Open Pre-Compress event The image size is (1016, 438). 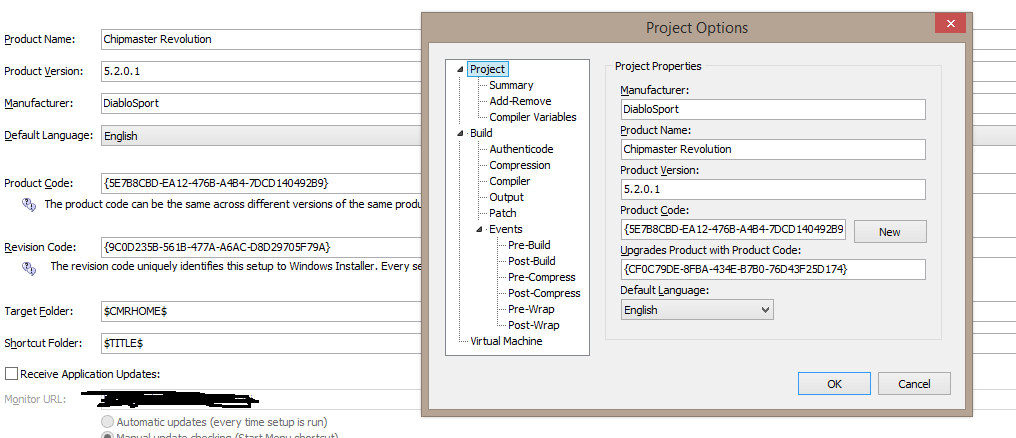pyautogui.click(x=541, y=277)
